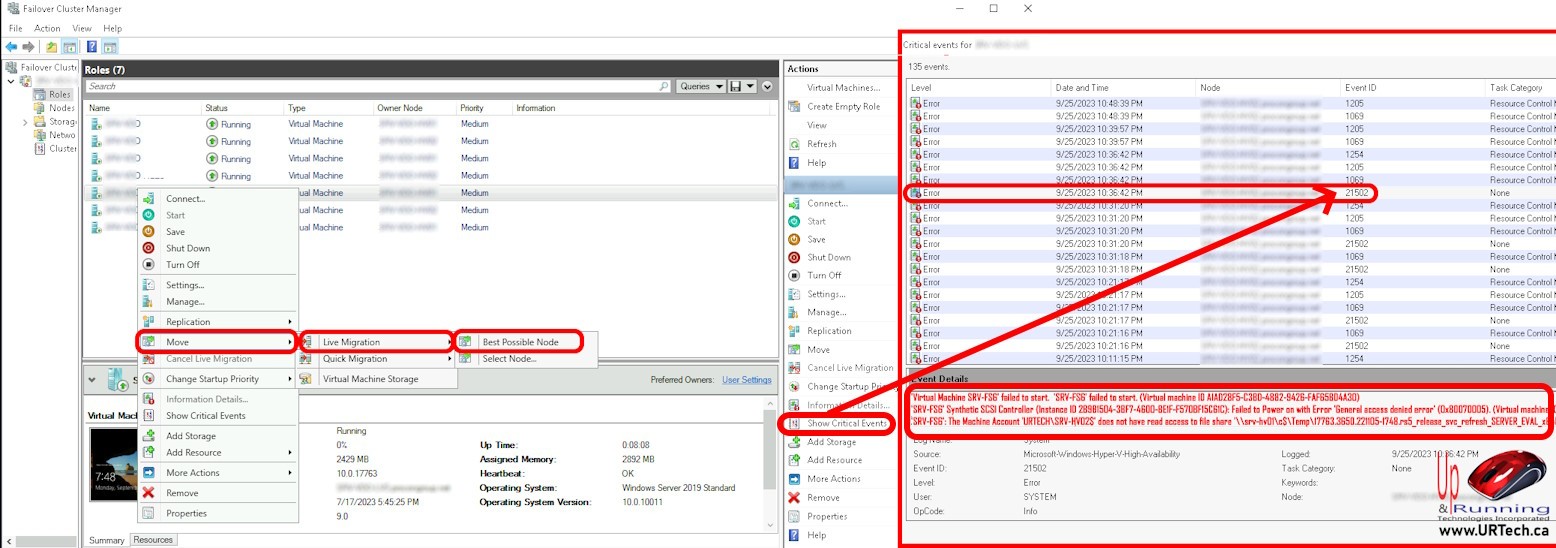Click the Refresh icon in Actions pane
The width and height of the screenshot is (1556, 548).
[x=793, y=144]
